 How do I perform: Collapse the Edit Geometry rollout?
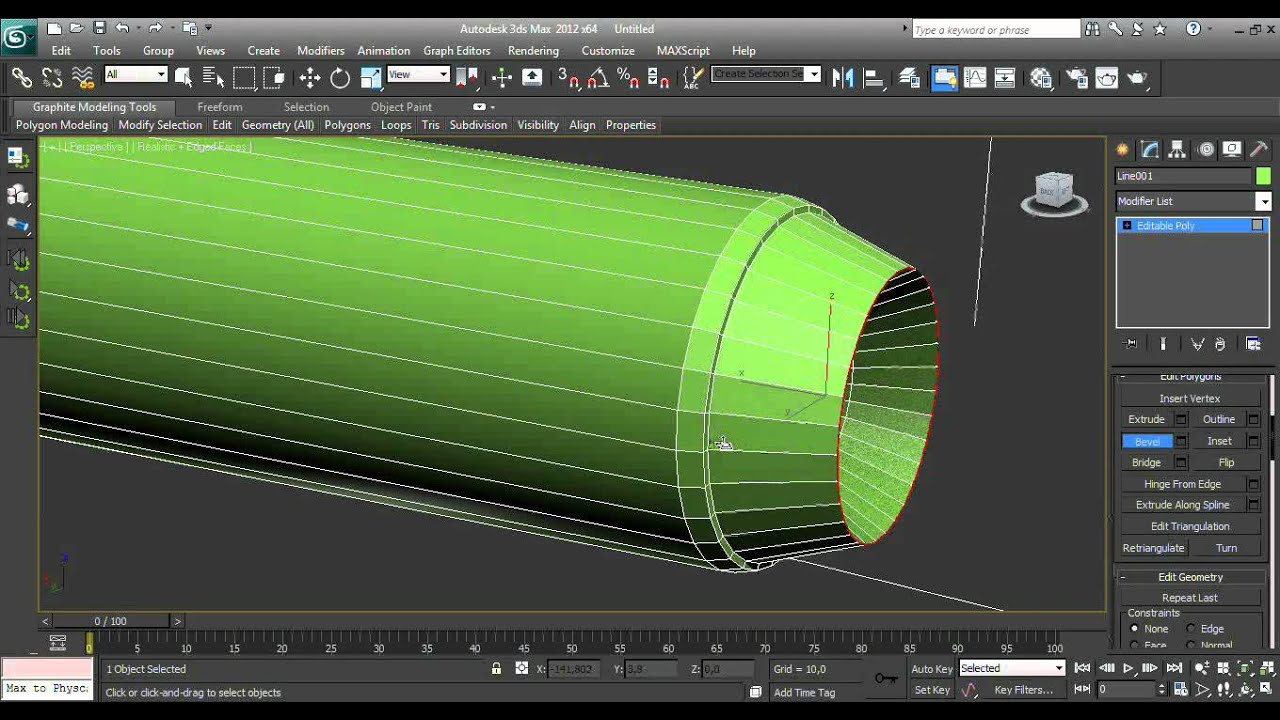click(1190, 577)
